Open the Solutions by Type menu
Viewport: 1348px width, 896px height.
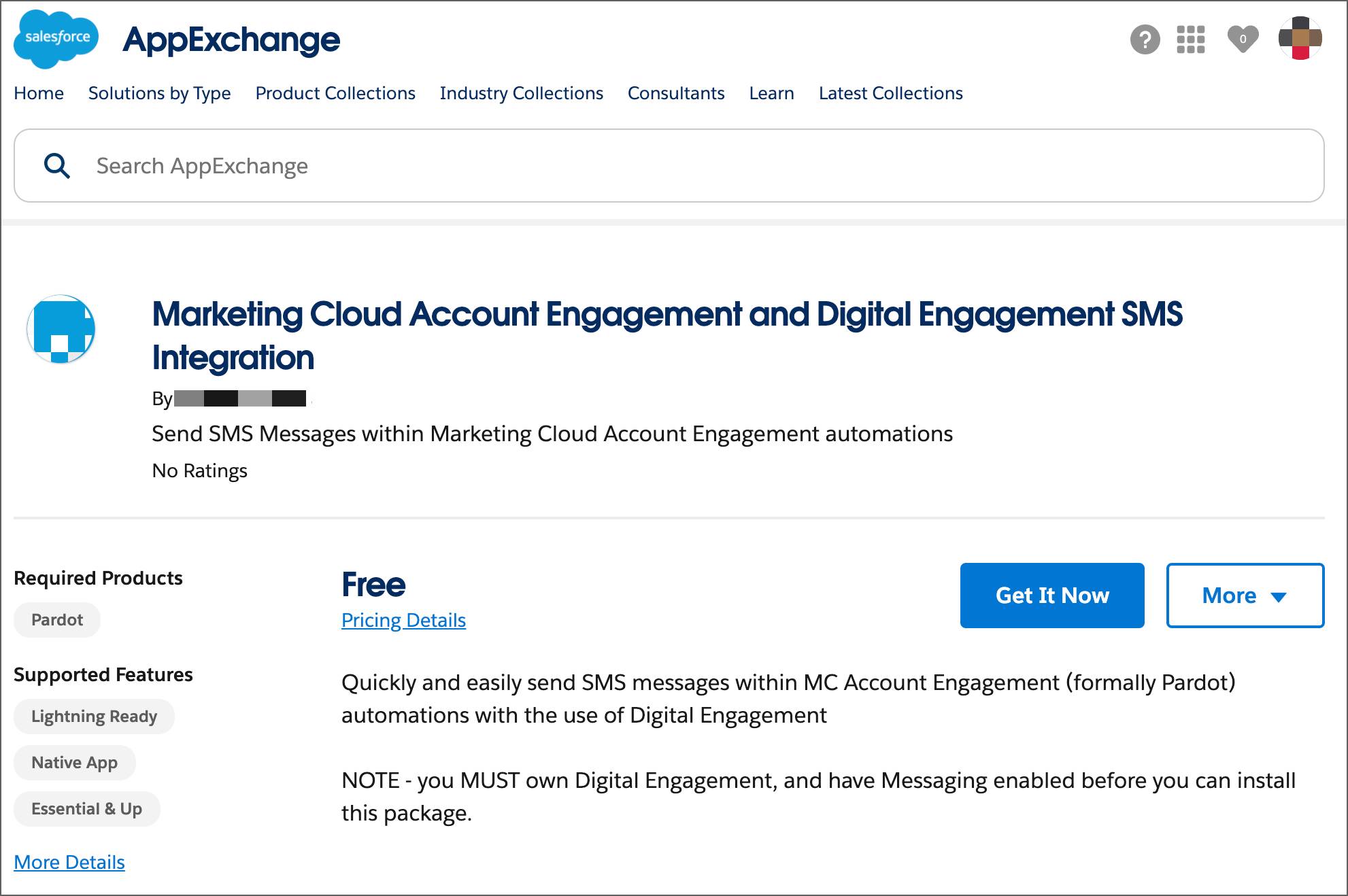pyautogui.click(x=160, y=93)
